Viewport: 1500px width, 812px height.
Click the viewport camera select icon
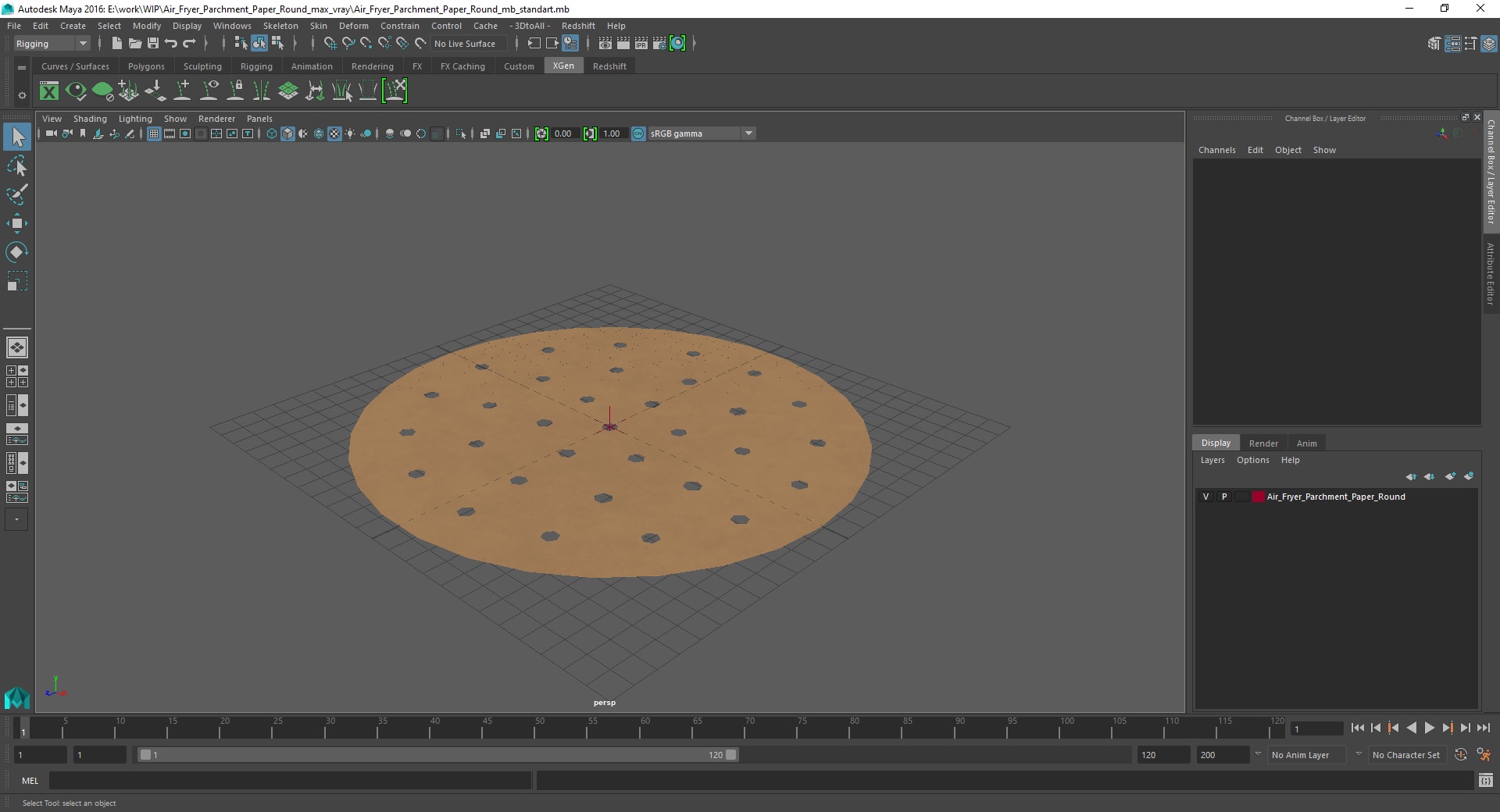point(51,134)
